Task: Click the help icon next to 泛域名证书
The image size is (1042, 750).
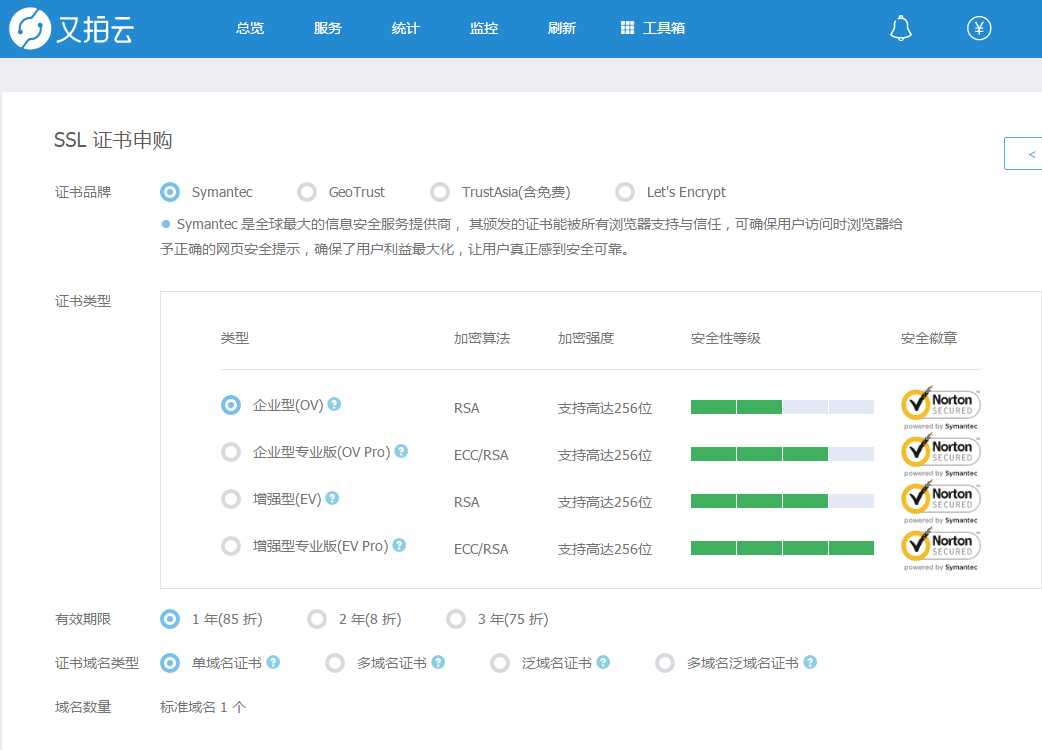Action: click(x=603, y=662)
